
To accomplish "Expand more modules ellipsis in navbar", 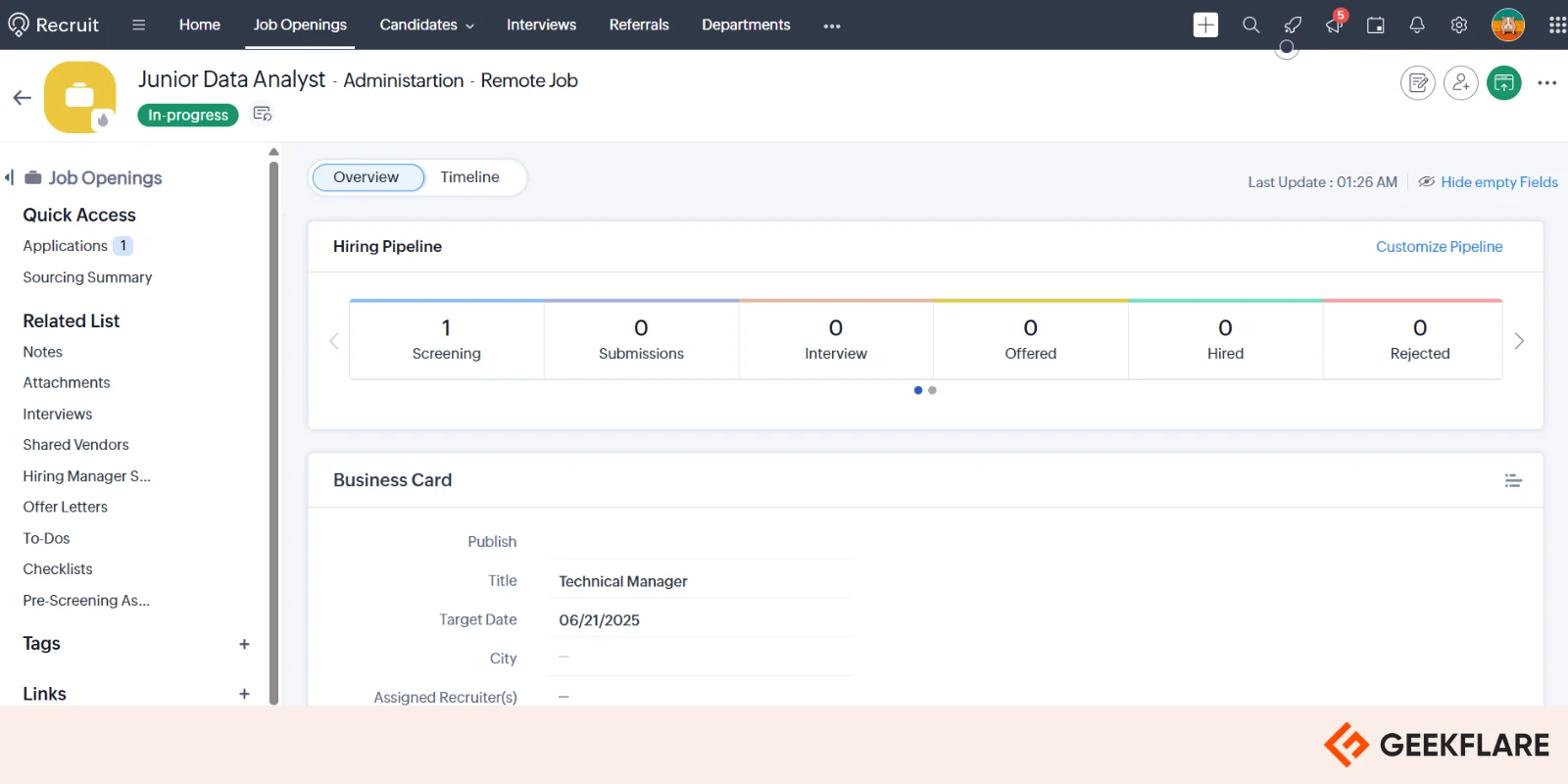I will tap(832, 25).
